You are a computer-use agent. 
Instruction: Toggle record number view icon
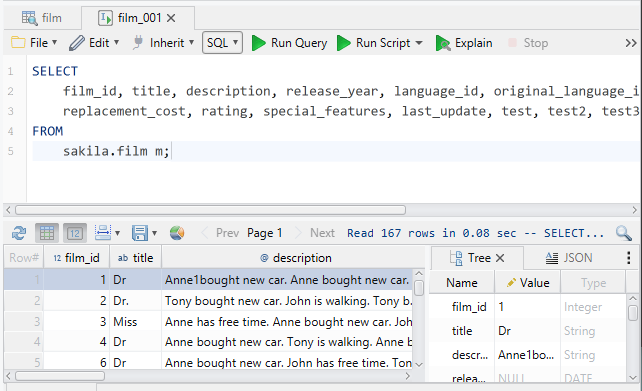75,233
